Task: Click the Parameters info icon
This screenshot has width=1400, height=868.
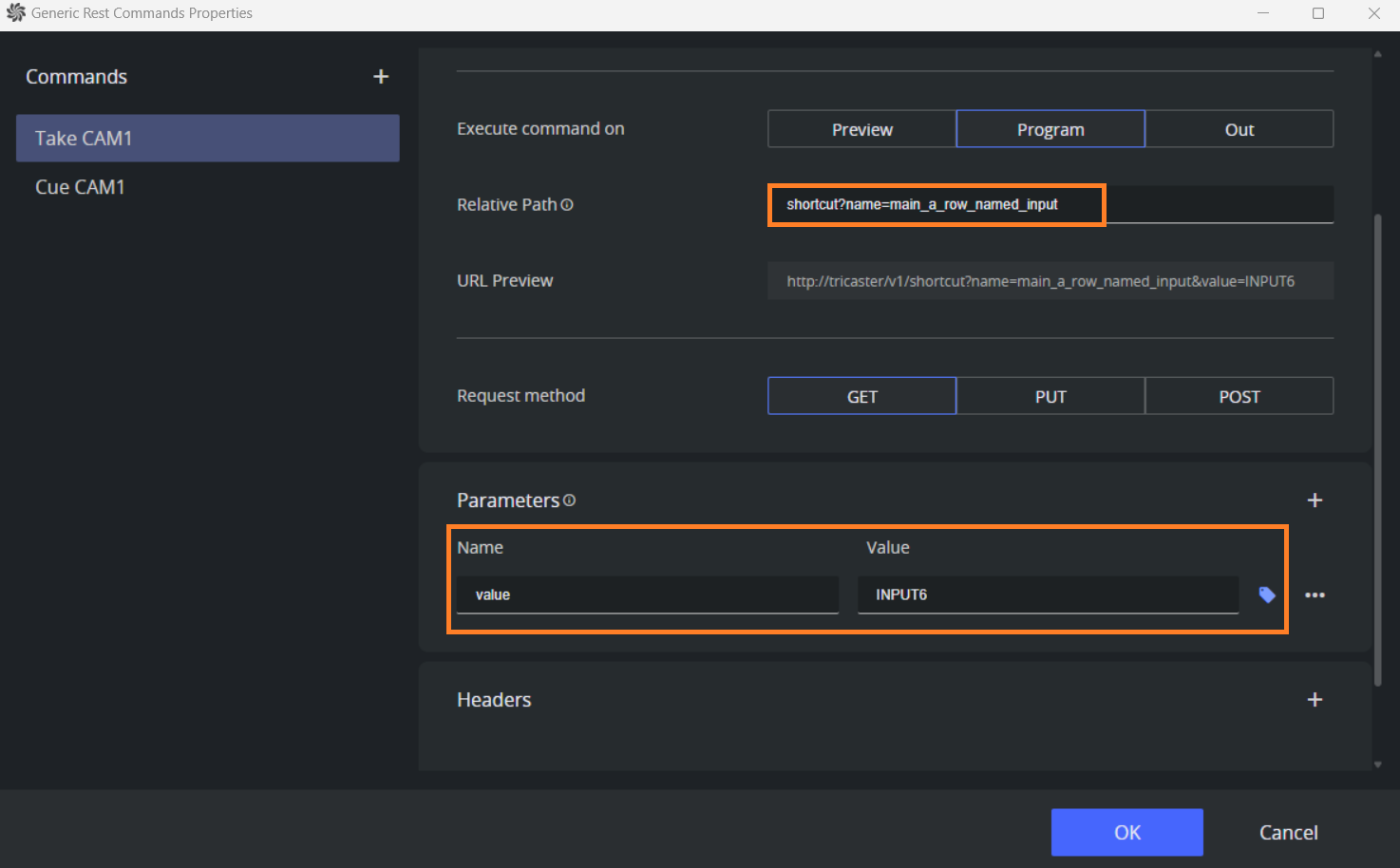Action: coord(569,500)
